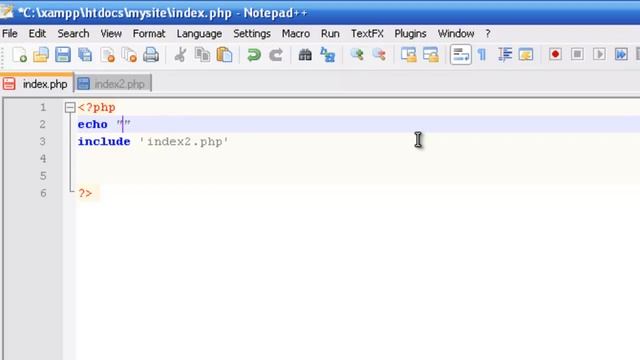640x360 pixels.
Task: Toggle indent guide display
Action: [504, 55]
